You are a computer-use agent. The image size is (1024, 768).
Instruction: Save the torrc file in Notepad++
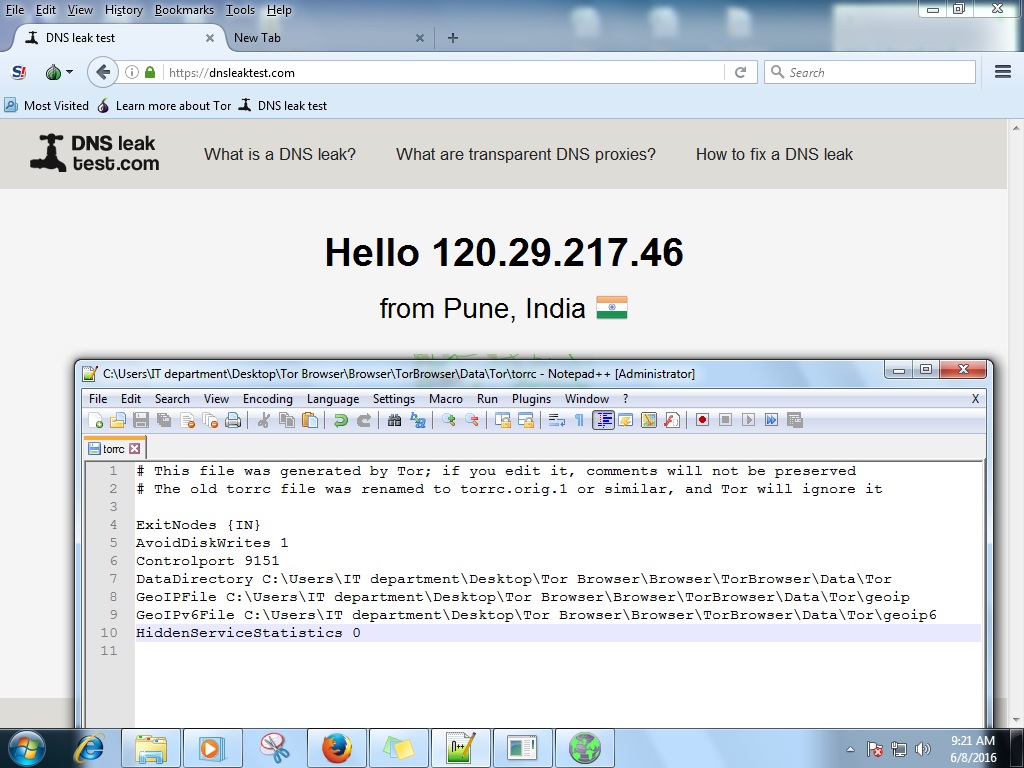(141, 421)
